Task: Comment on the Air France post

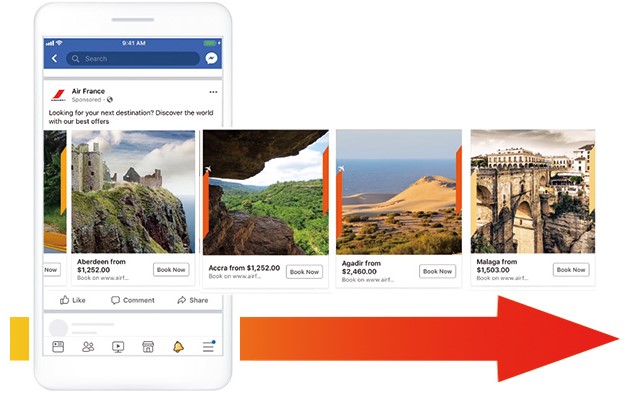Action: tap(133, 300)
